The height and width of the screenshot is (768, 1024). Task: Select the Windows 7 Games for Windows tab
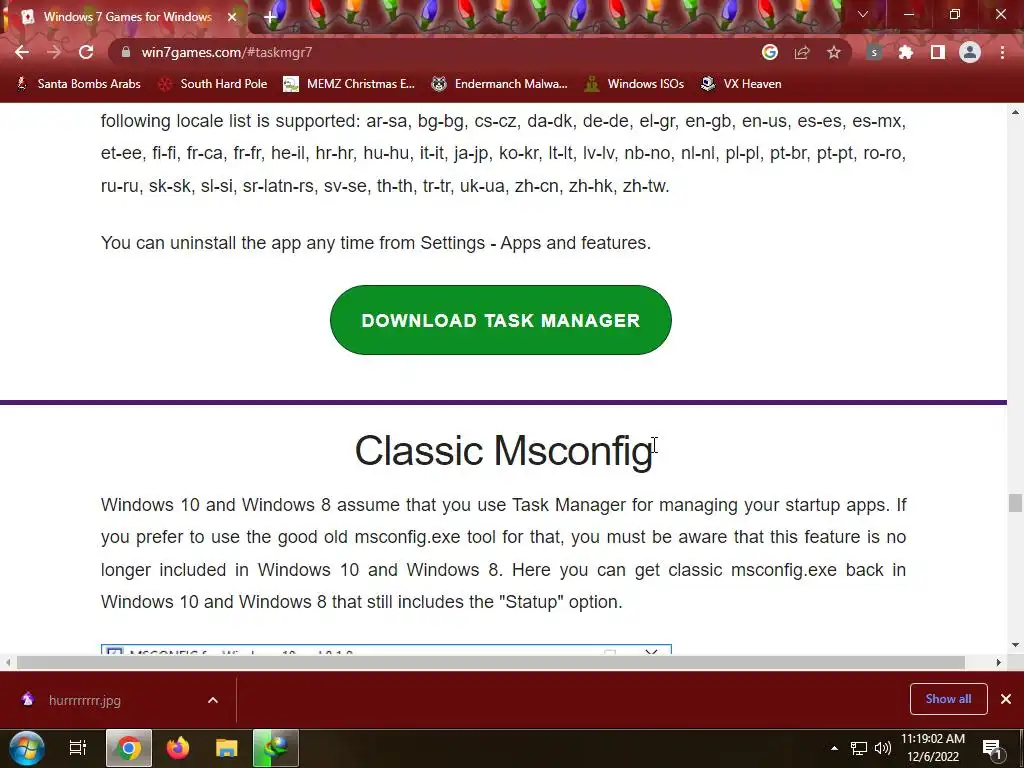click(x=125, y=17)
